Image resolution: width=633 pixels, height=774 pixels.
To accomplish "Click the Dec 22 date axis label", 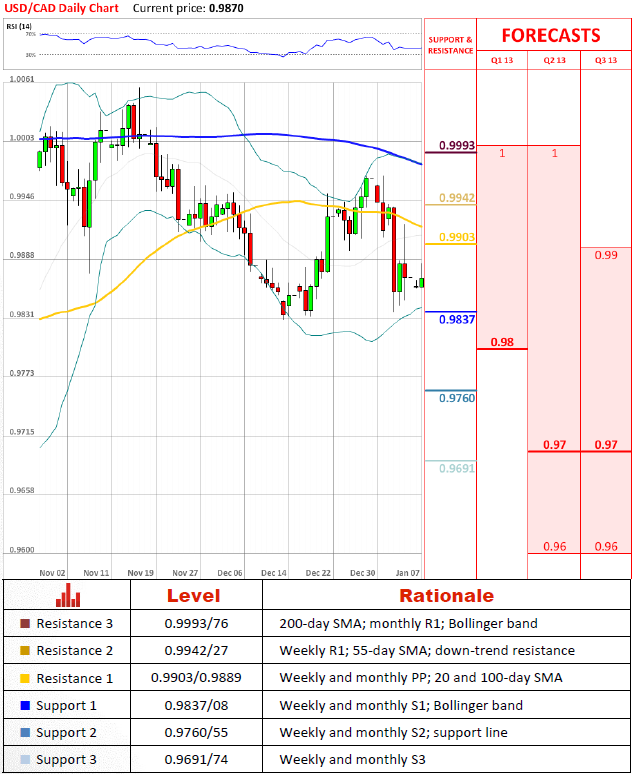I will (318, 573).
